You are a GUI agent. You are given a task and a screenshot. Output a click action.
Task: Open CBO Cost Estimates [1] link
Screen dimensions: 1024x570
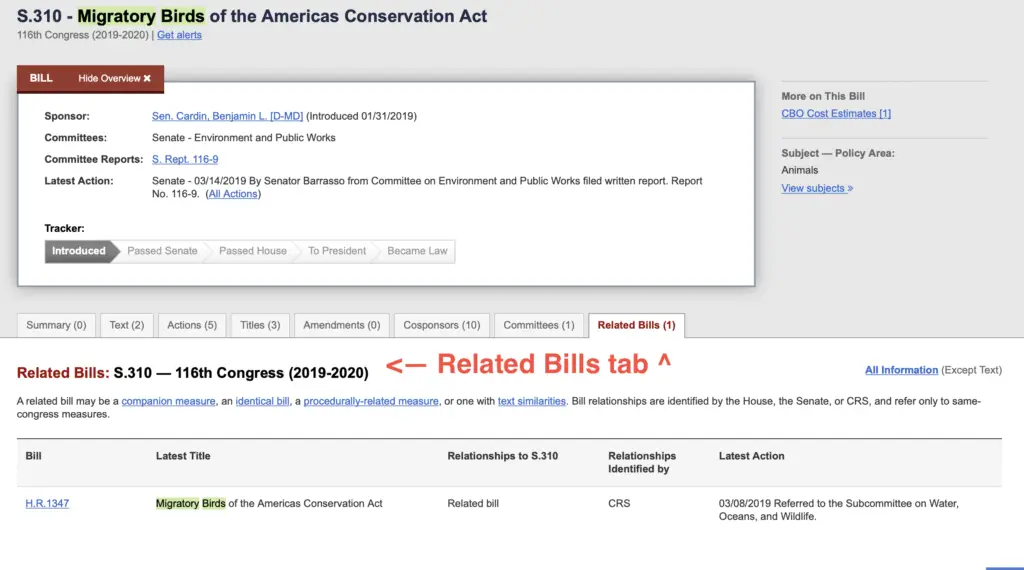point(836,114)
